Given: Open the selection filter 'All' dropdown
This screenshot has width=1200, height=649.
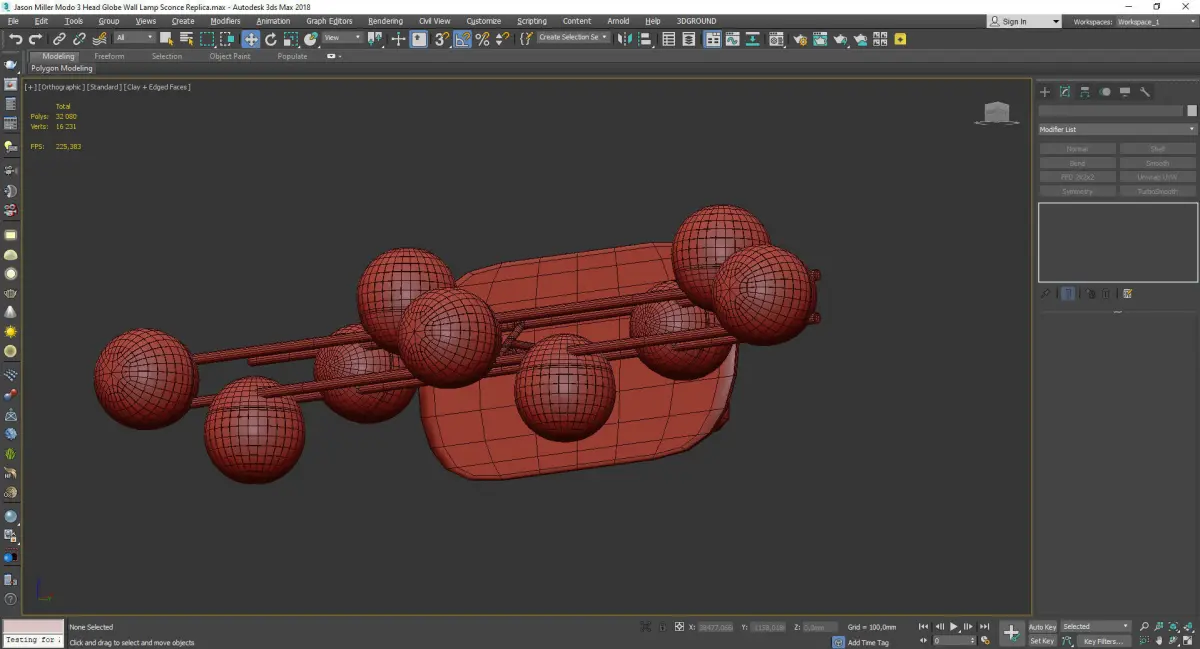Looking at the screenshot, I should [134, 38].
